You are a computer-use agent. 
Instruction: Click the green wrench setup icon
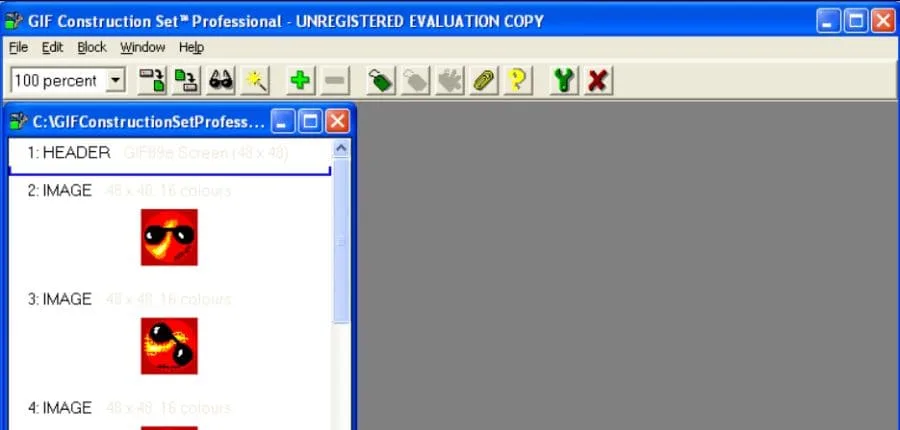point(565,81)
